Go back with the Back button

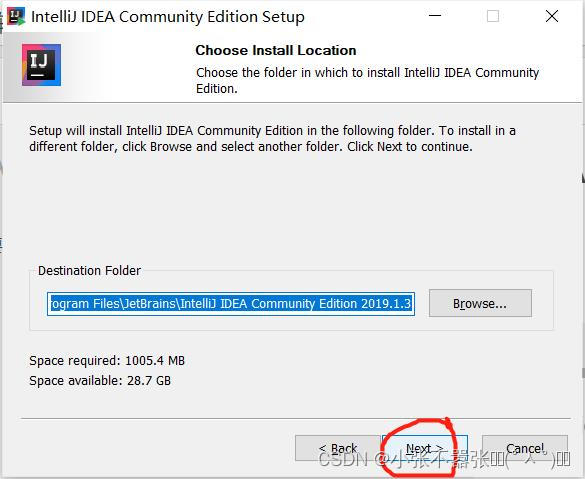pos(338,448)
